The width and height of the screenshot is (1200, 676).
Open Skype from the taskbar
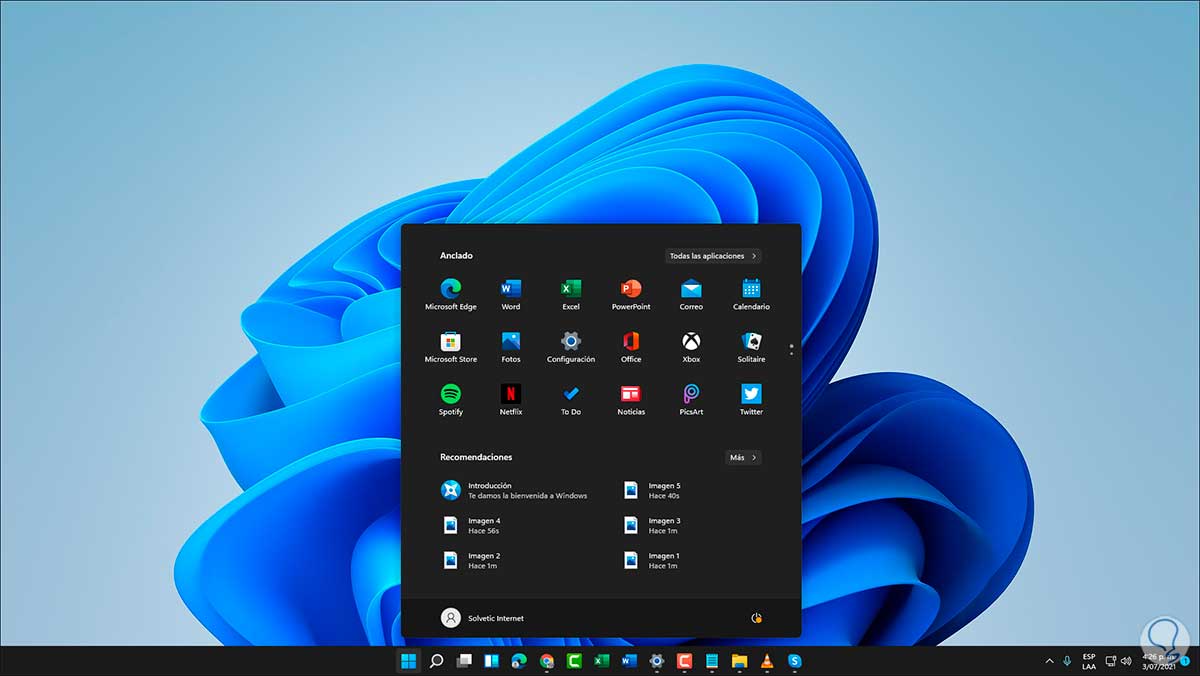(795, 661)
